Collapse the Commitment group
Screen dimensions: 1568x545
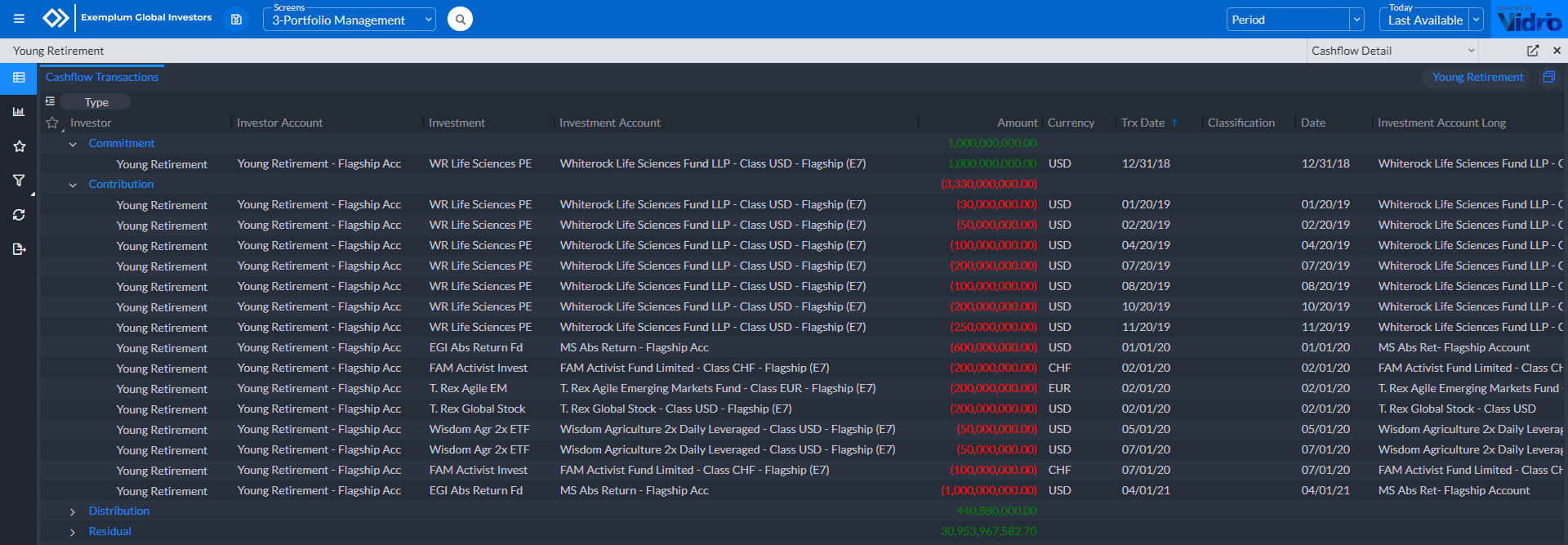tap(73, 144)
